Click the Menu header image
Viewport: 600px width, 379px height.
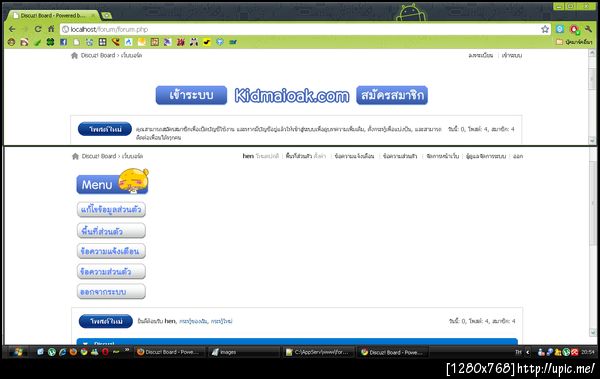click(112, 181)
